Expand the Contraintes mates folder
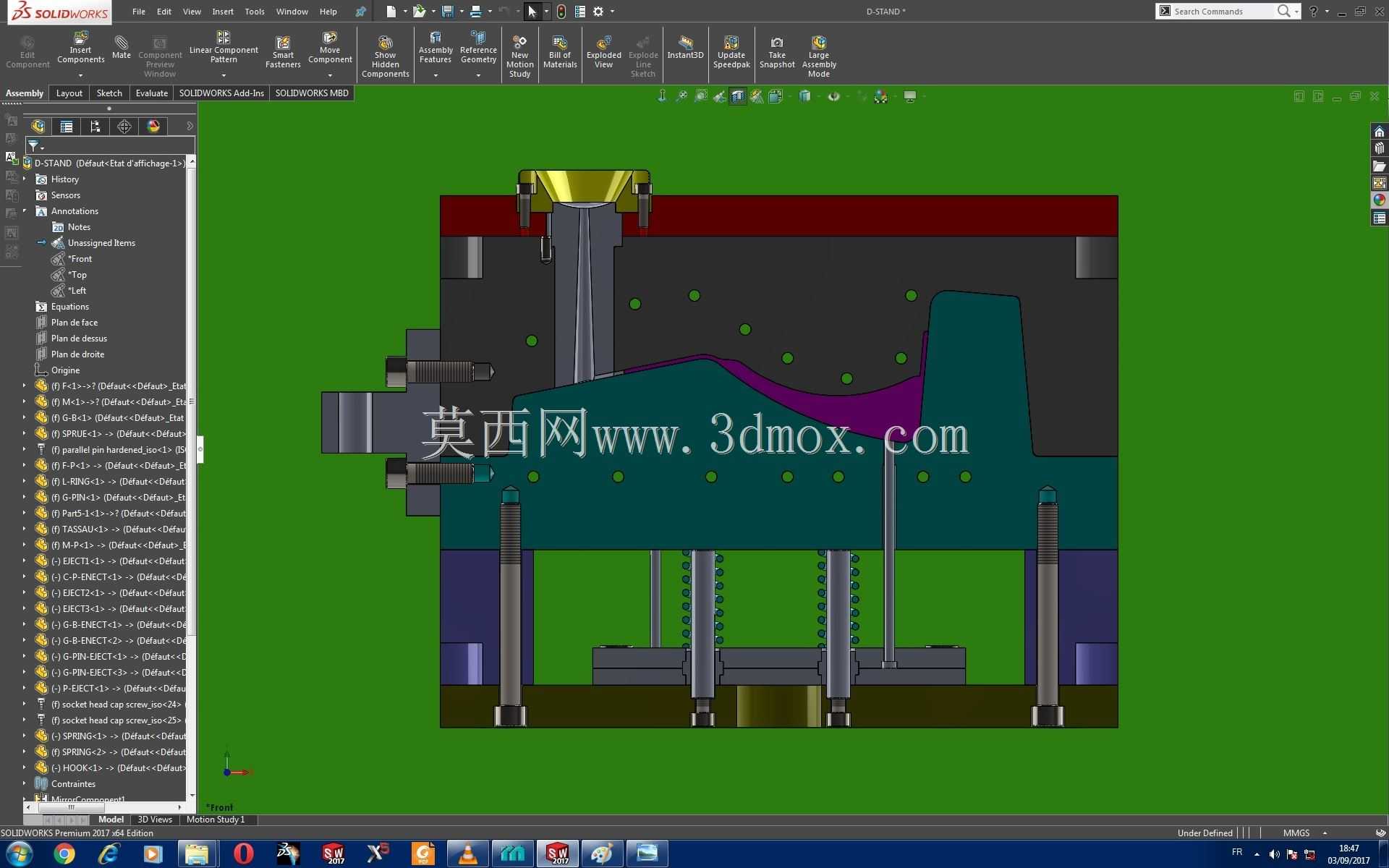Screen dimensions: 1389x868 (25, 784)
